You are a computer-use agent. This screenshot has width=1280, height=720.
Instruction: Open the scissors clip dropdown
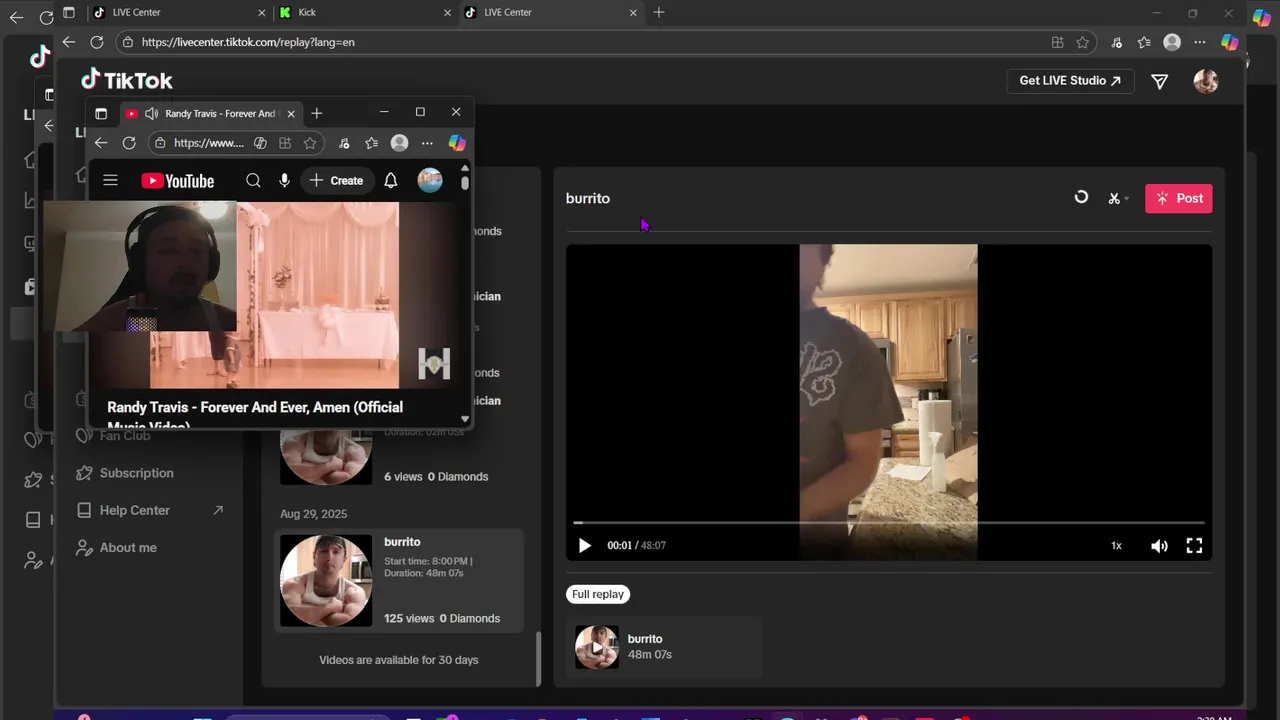tap(1118, 198)
